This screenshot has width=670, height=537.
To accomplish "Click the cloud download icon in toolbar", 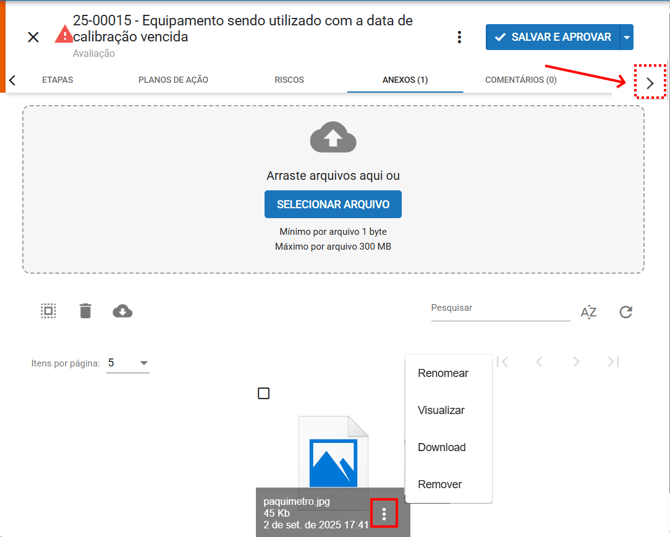I will 122,311.
